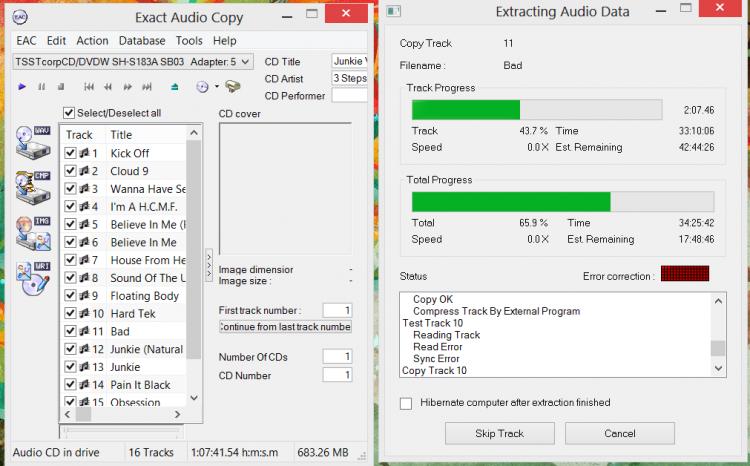Open the arrow next to database icon
Viewport: 750px width, 466px height.
[x=217, y=87]
